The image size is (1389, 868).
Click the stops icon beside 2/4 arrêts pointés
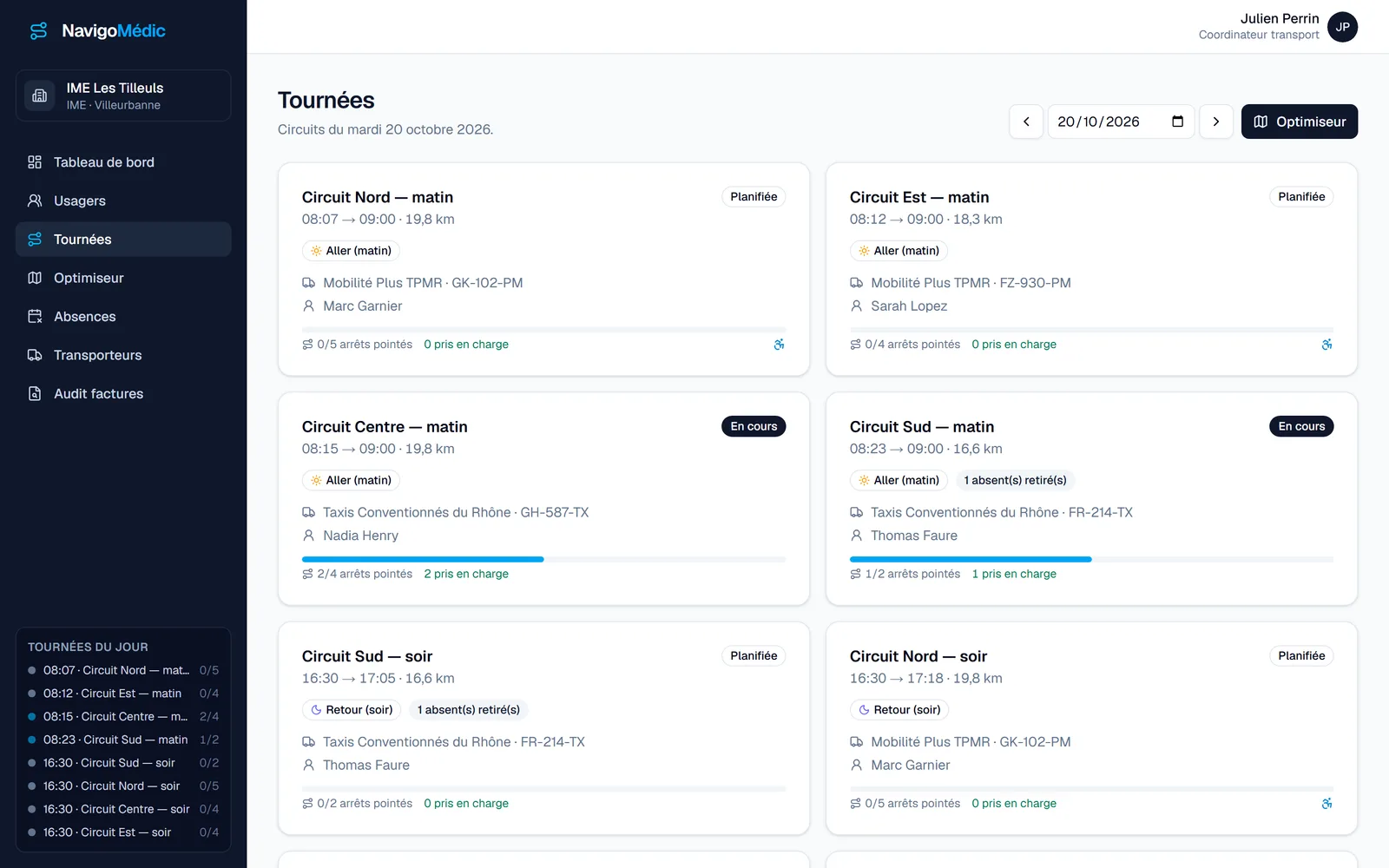(x=307, y=574)
